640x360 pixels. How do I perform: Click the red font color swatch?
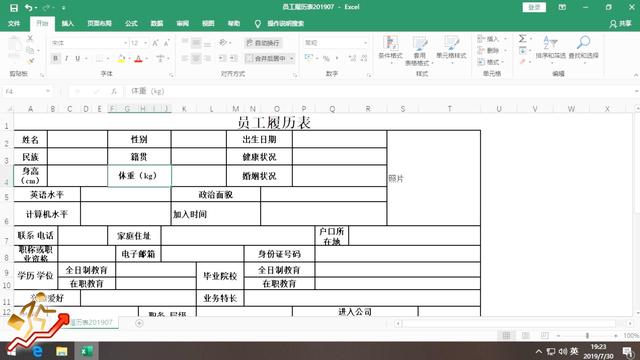[x=139, y=58]
